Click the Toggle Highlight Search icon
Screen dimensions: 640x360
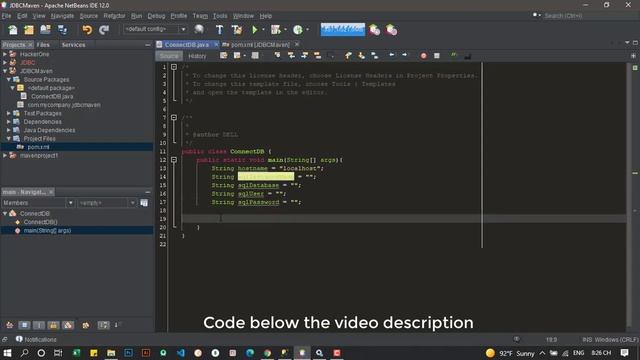click(x=318, y=56)
